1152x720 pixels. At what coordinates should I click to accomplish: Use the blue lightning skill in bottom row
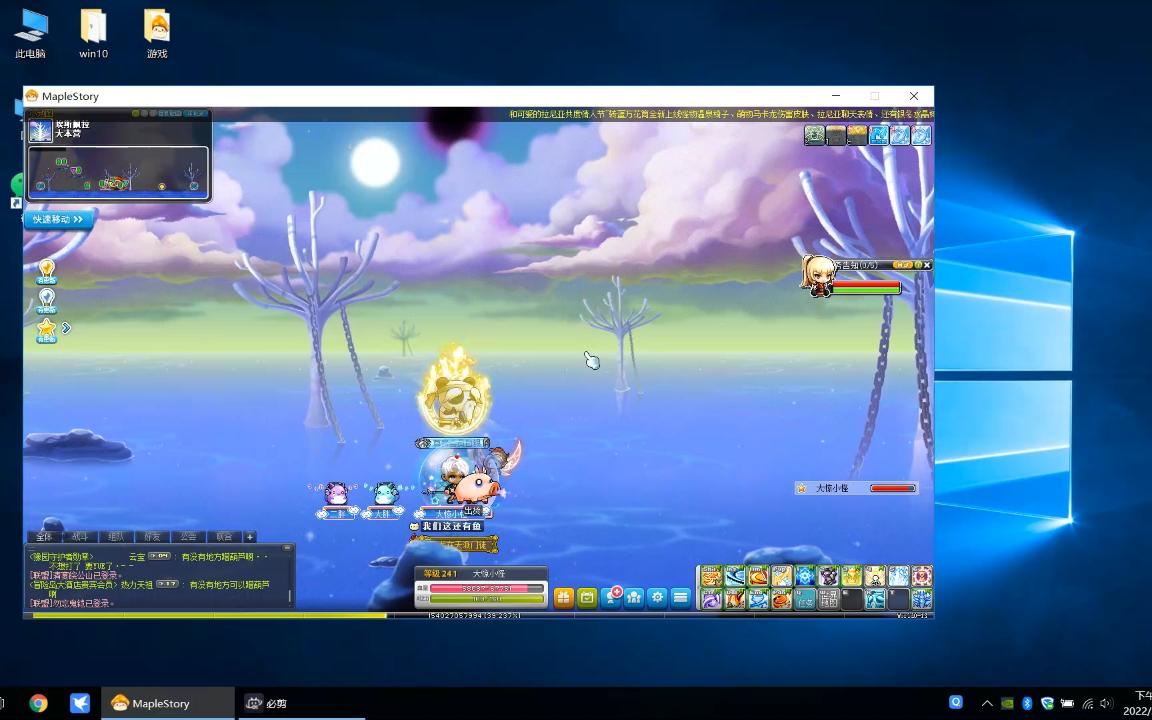coord(759,599)
